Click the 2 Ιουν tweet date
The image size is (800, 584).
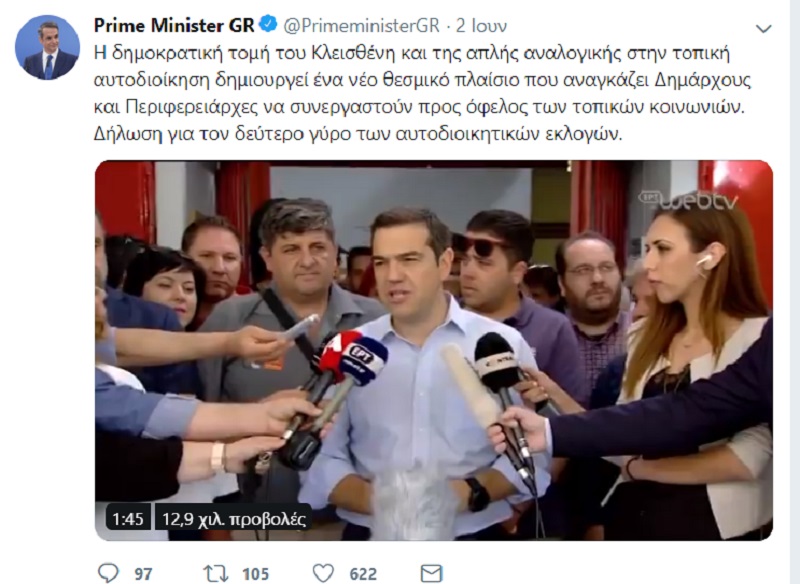481,25
